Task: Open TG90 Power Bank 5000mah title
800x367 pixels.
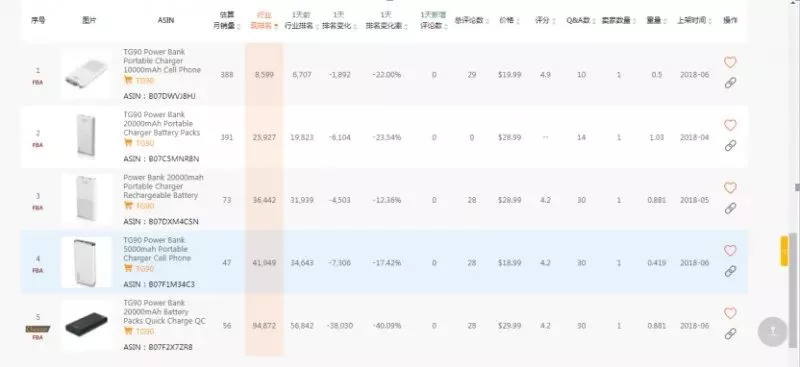Action: tap(157, 249)
